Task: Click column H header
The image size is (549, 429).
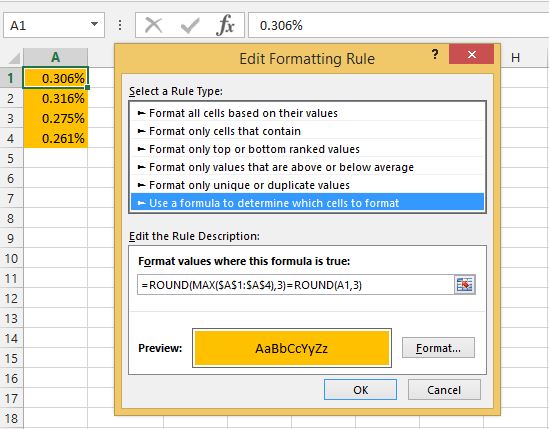Action: (515, 57)
